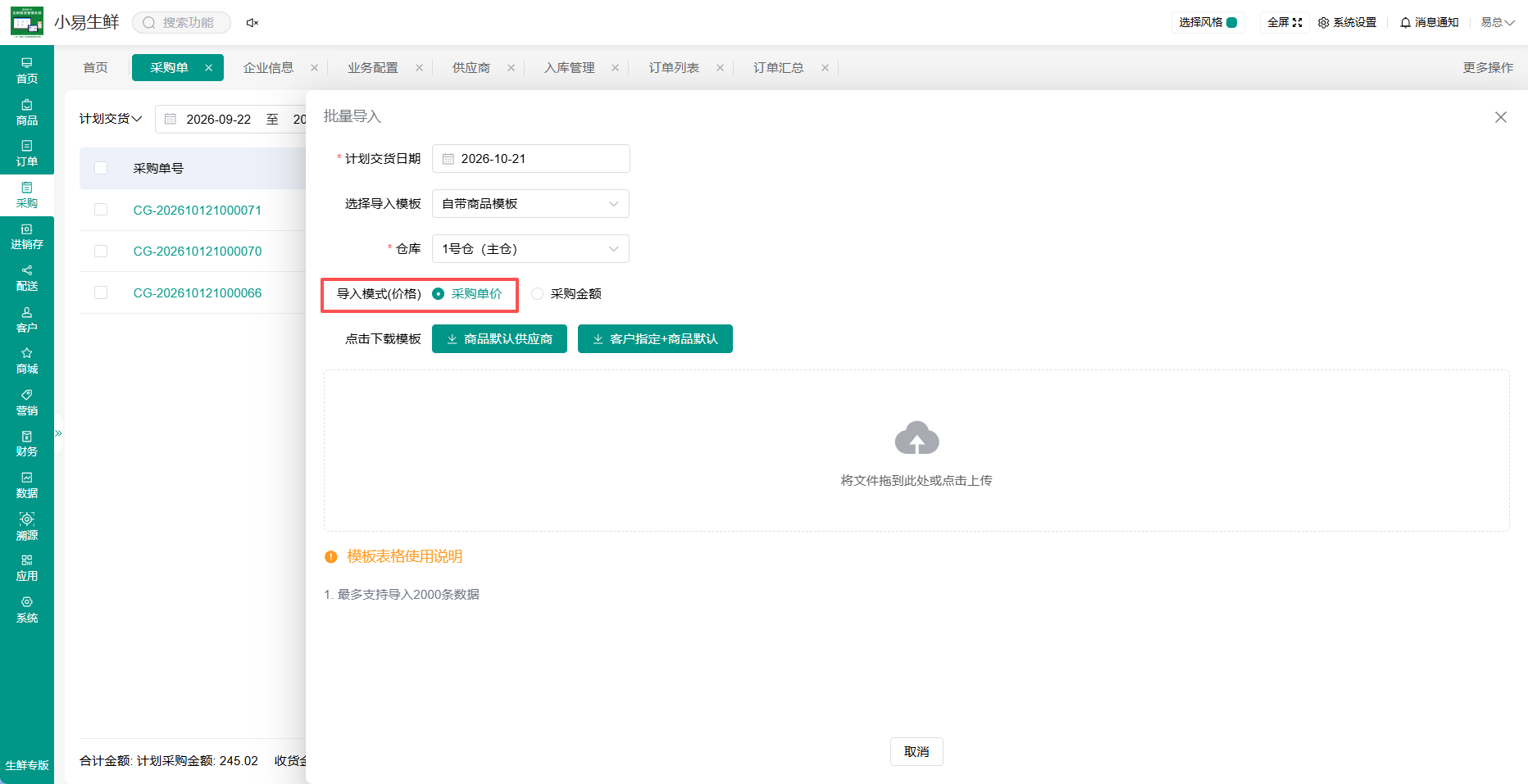Open the 配送 sidebar module
This screenshot has height=784, width=1528.
tap(27, 278)
